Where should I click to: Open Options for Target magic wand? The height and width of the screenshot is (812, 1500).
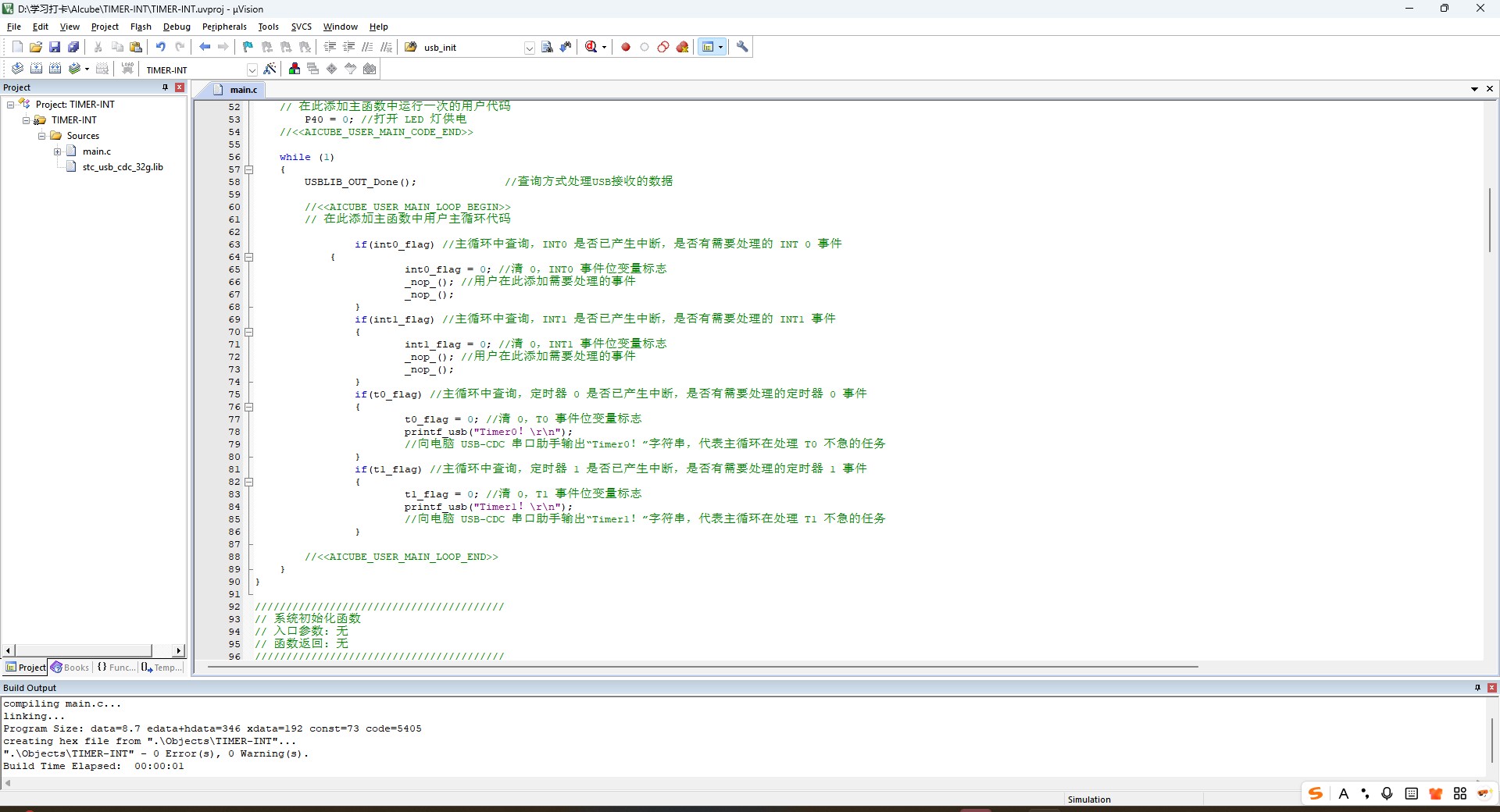270,69
